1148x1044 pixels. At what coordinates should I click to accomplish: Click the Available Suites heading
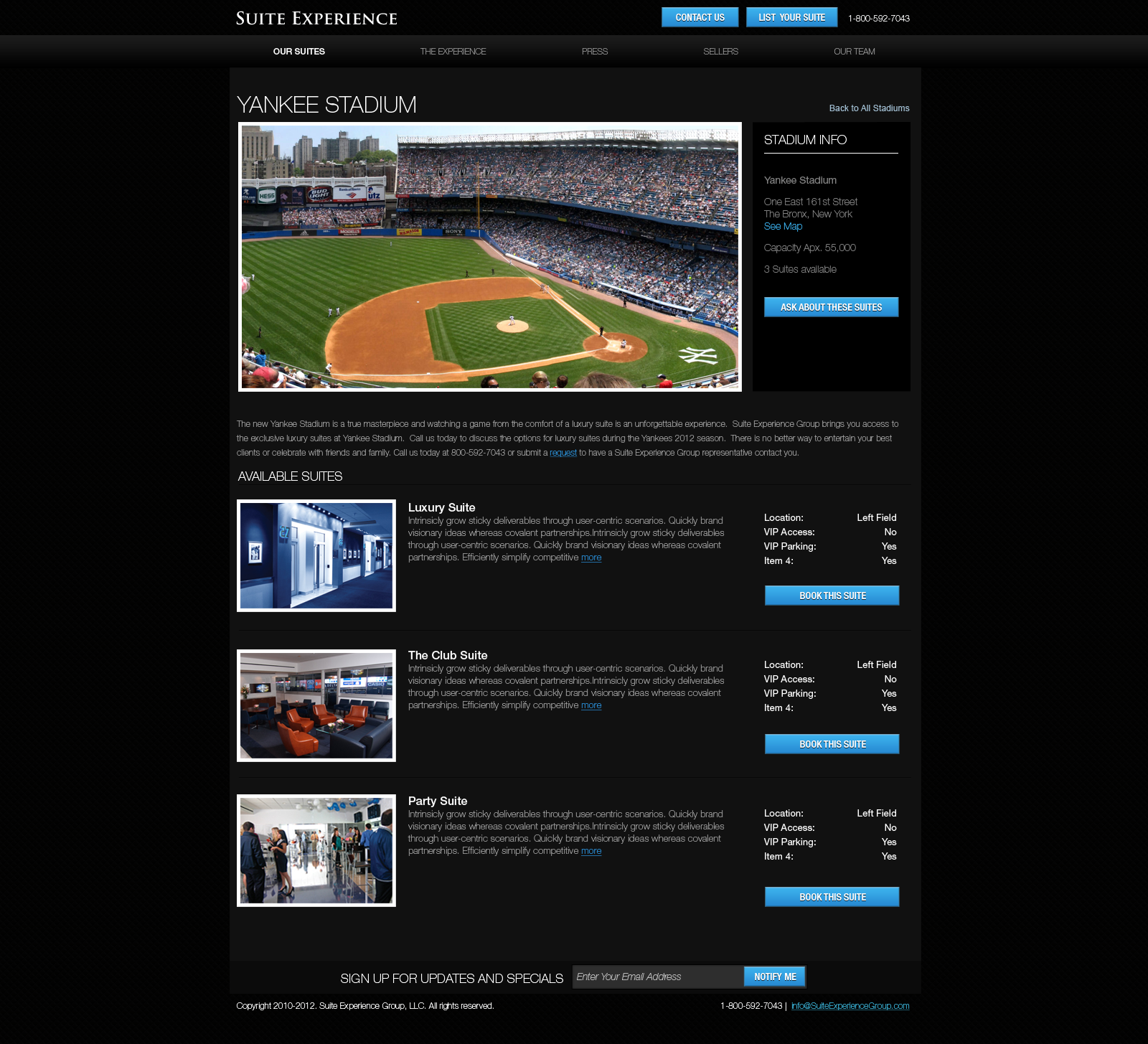coord(290,476)
